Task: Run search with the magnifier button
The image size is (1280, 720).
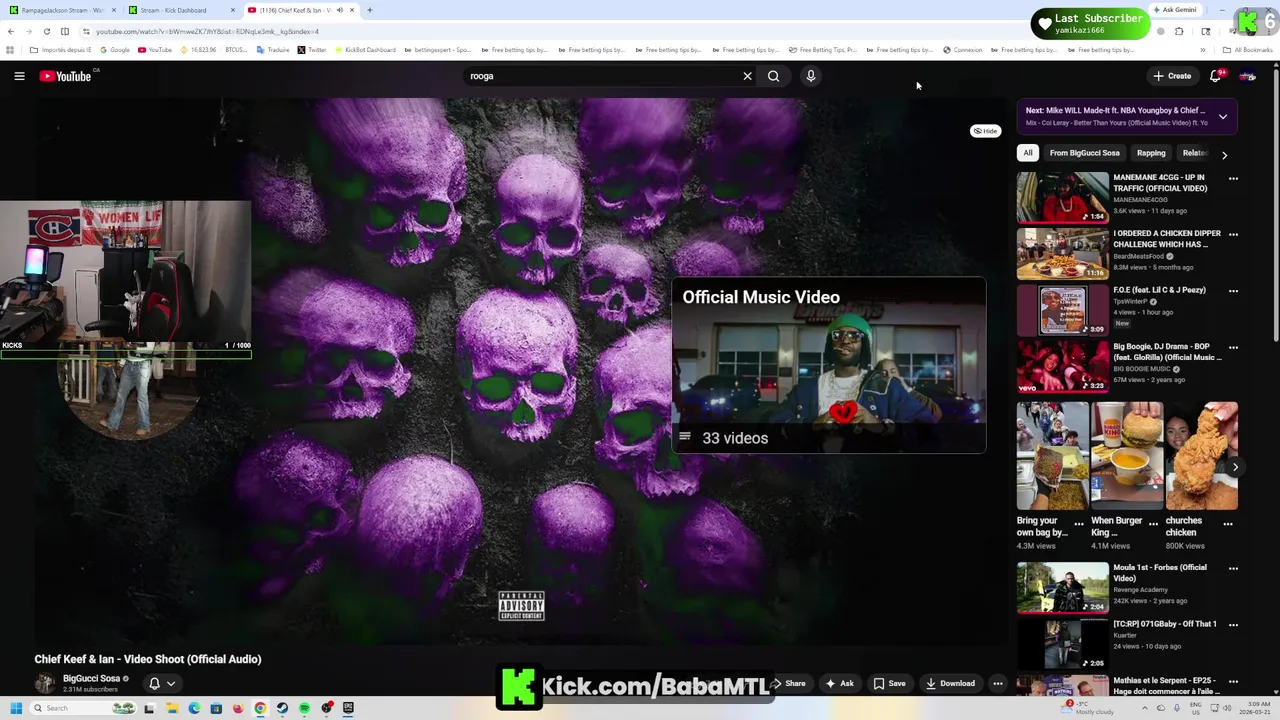Action: [x=773, y=76]
